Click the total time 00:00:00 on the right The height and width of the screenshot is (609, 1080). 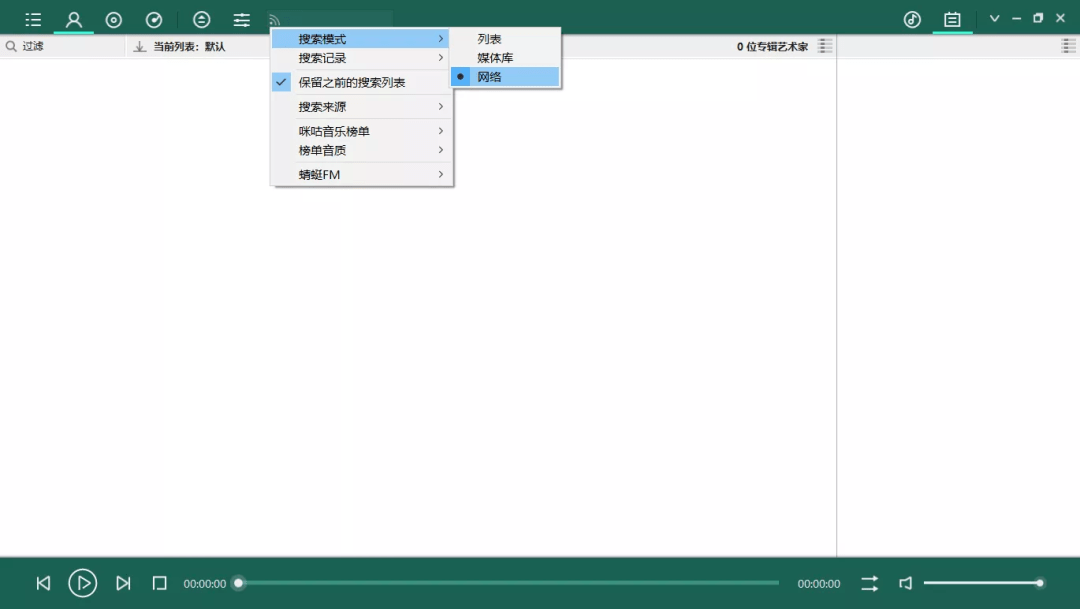pyautogui.click(x=819, y=584)
